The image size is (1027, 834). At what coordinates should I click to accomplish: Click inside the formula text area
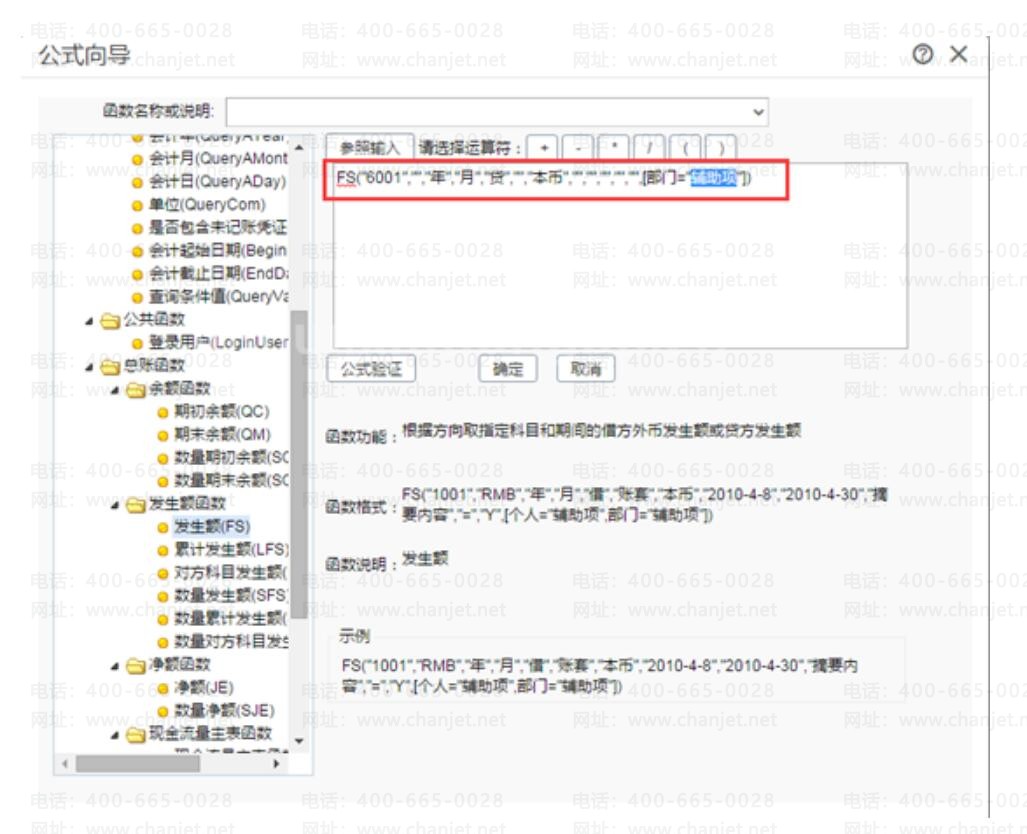pyautogui.click(x=620, y=256)
